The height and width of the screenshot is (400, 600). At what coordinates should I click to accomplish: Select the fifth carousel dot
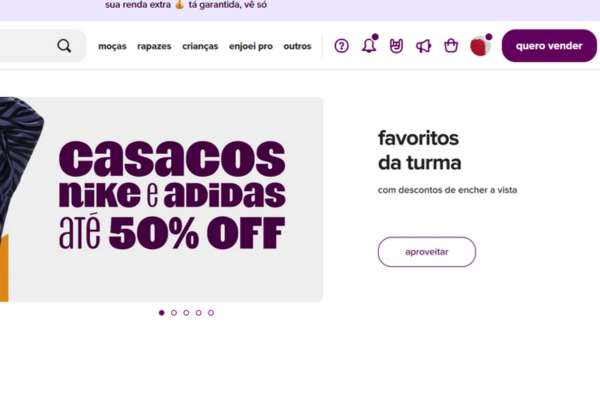(x=211, y=313)
